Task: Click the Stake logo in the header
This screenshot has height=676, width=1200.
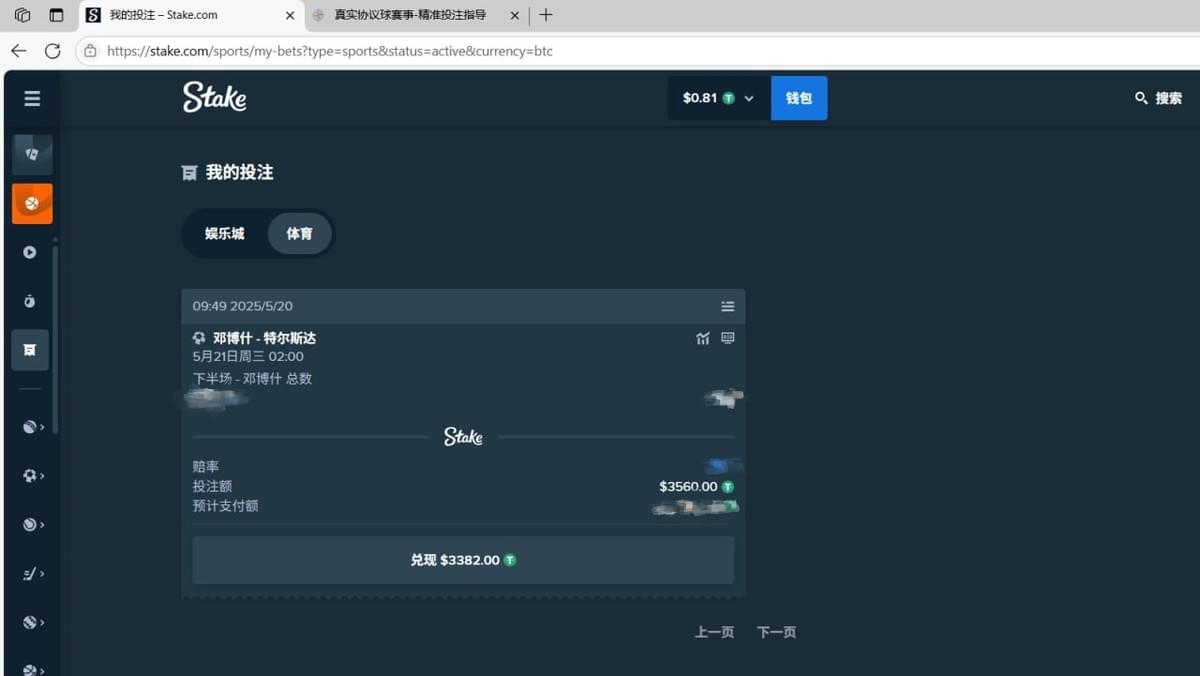Action: point(214,97)
